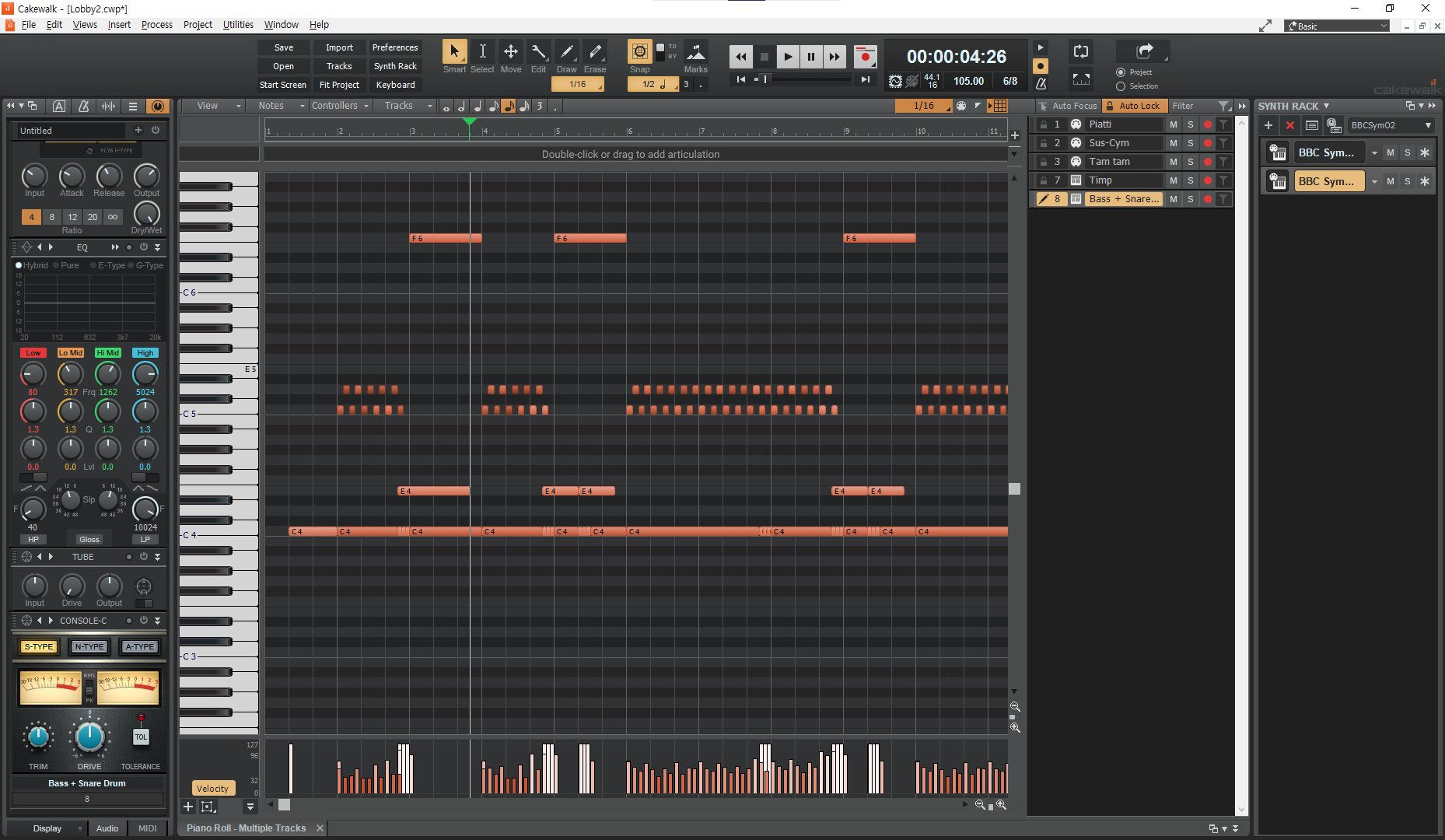Choose the Select tool
The image size is (1445, 840).
point(482,52)
